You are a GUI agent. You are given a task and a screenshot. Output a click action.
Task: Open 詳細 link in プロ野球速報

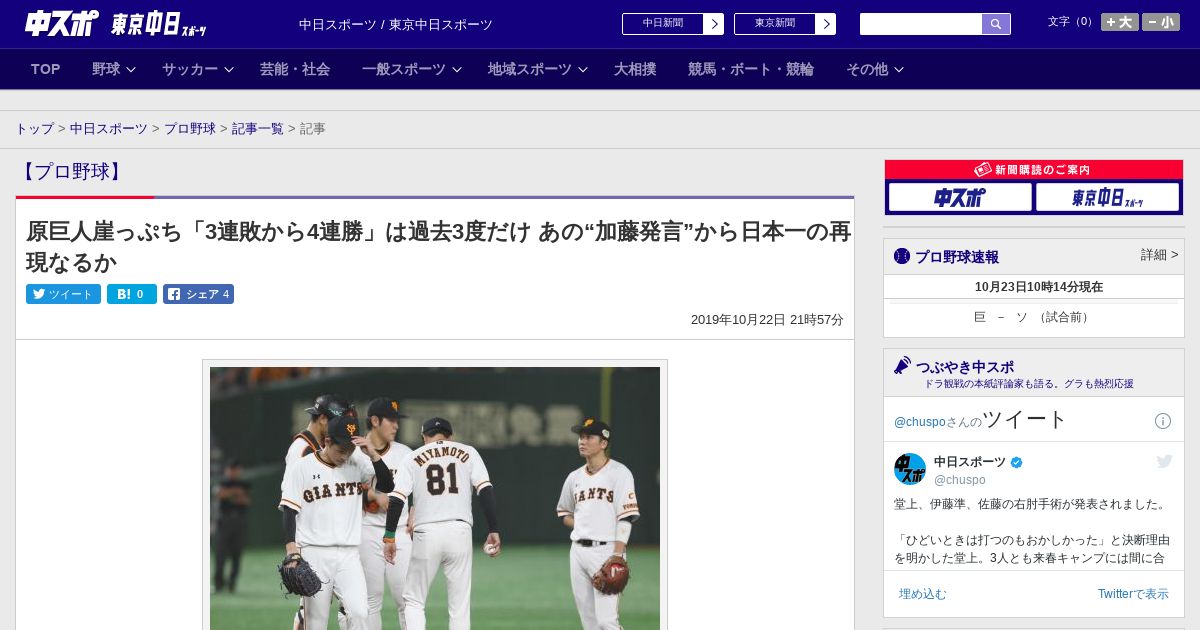pos(1159,255)
